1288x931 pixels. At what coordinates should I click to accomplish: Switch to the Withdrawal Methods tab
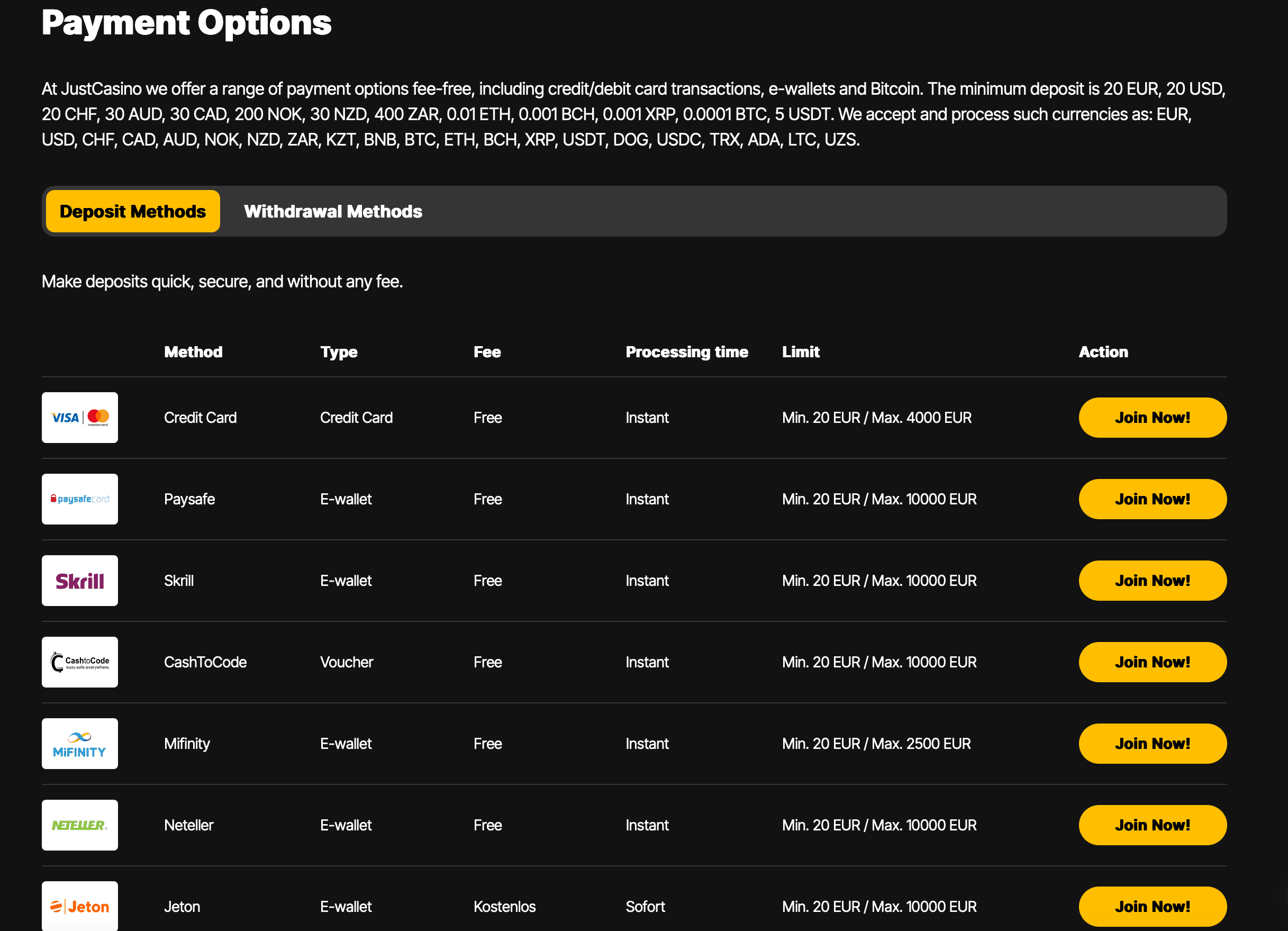[333, 211]
